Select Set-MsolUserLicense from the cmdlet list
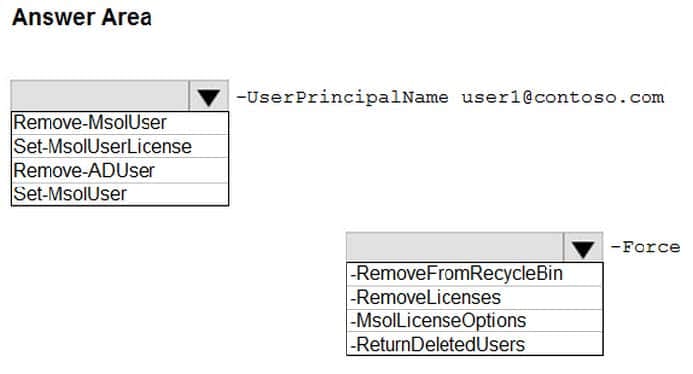 coord(120,146)
